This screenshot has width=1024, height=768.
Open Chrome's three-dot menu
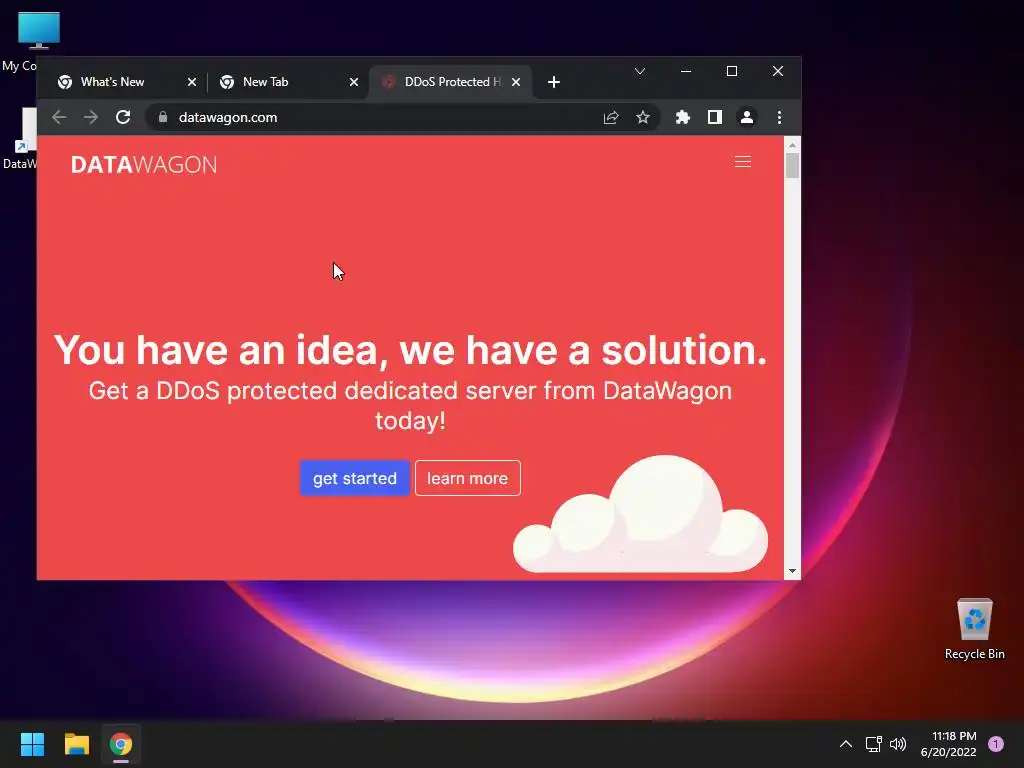point(779,118)
